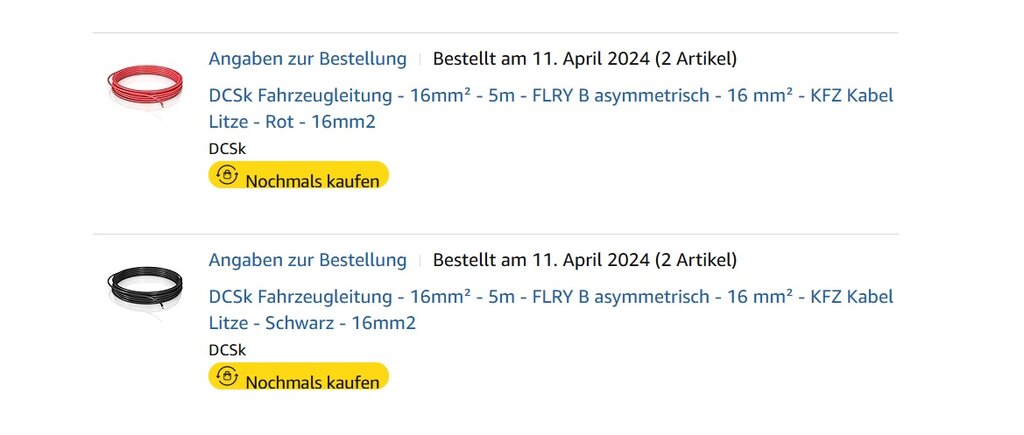
Task: Click '(2 Artikel)' in the first order row
Action: pos(696,59)
